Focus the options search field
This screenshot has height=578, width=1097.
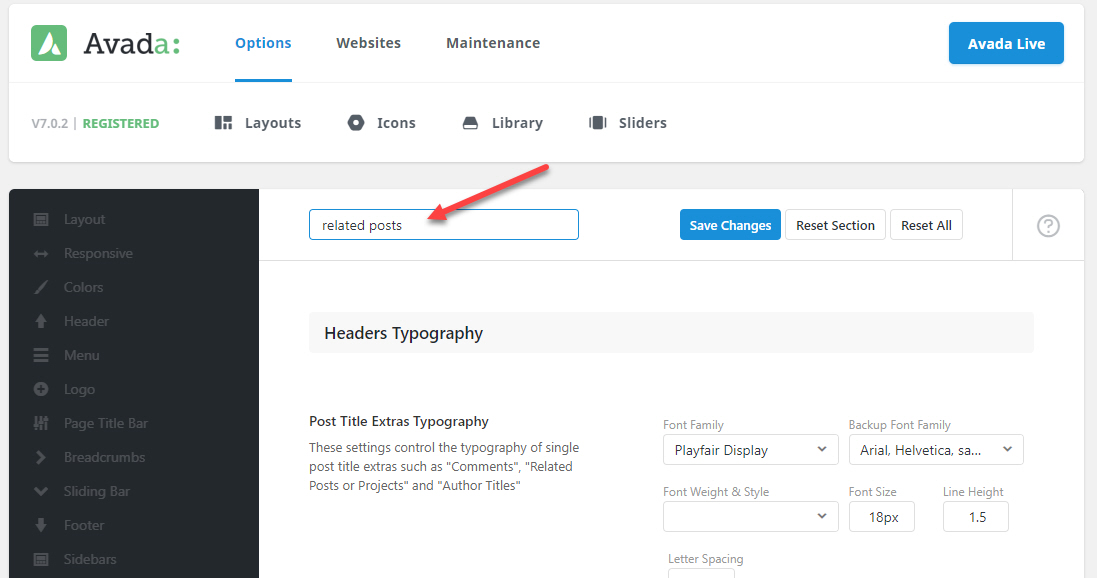click(444, 225)
